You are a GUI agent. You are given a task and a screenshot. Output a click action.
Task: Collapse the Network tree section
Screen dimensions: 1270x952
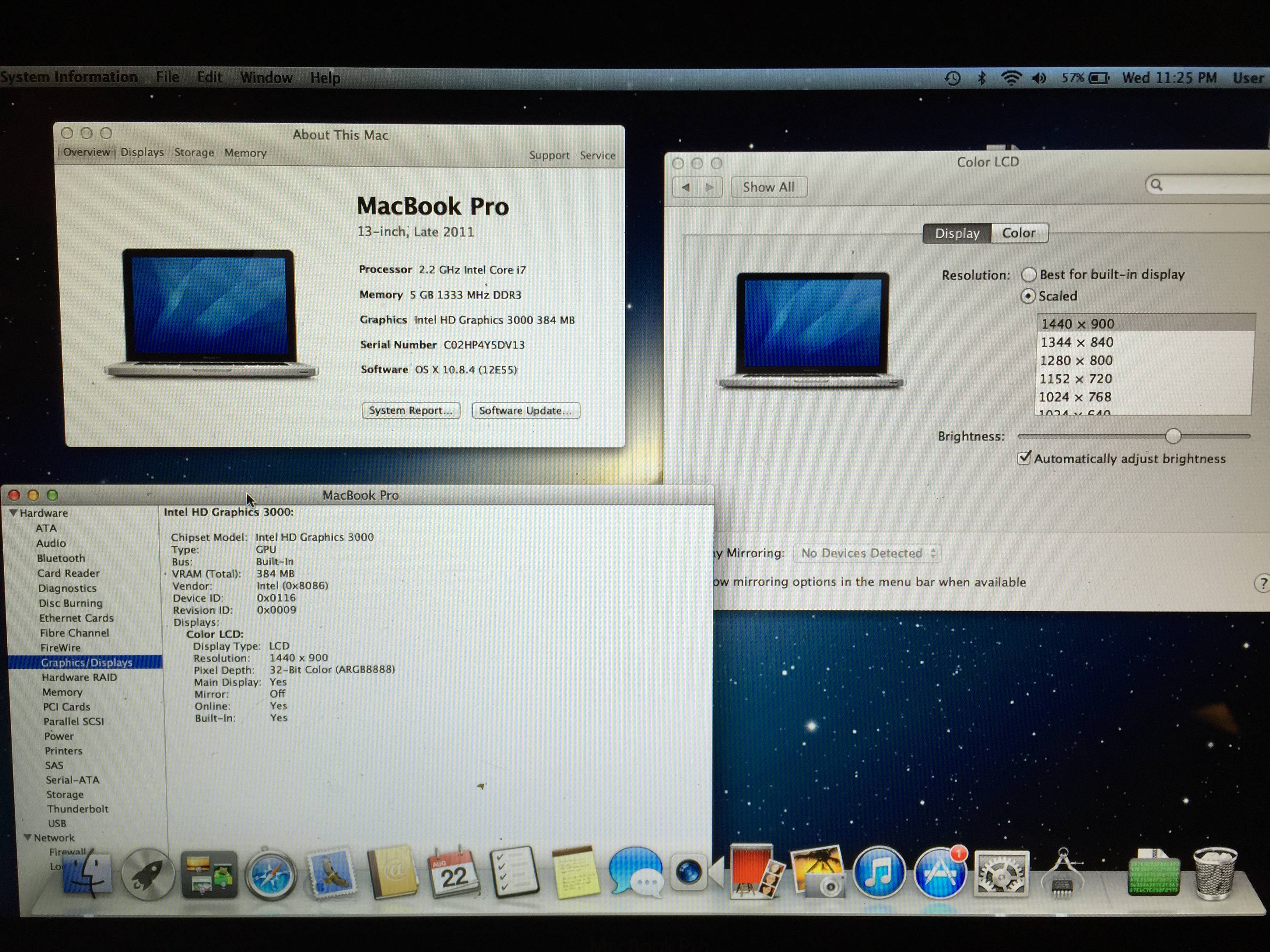click(x=28, y=838)
